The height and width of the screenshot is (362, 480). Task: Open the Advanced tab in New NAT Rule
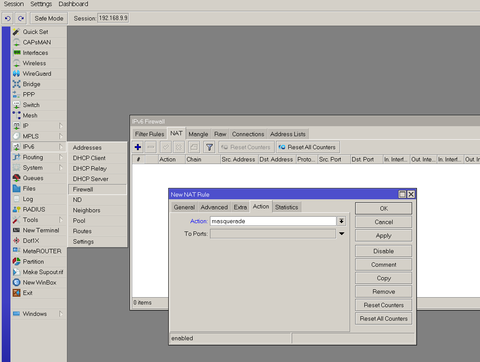coord(214,207)
